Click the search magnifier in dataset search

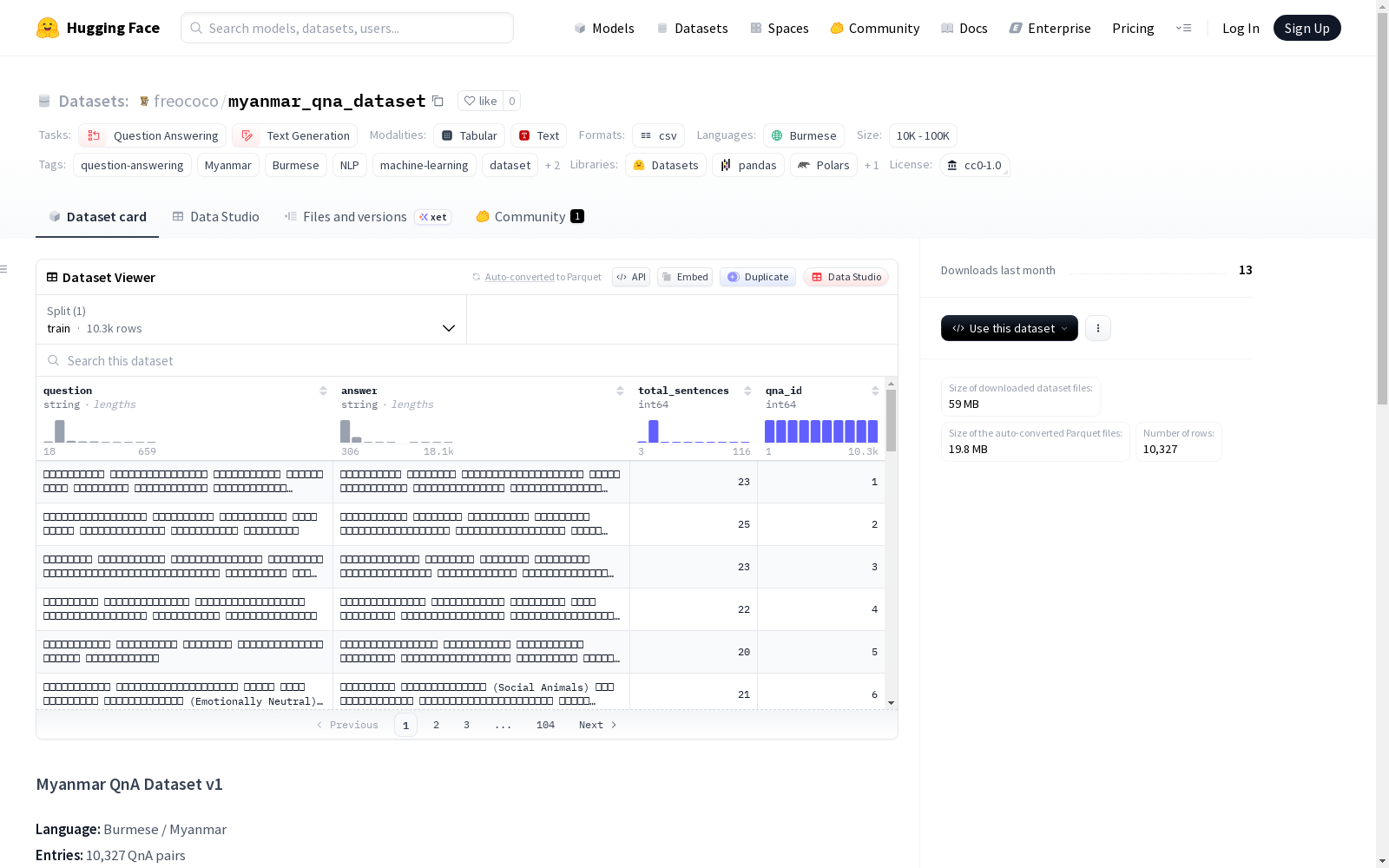point(54,360)
